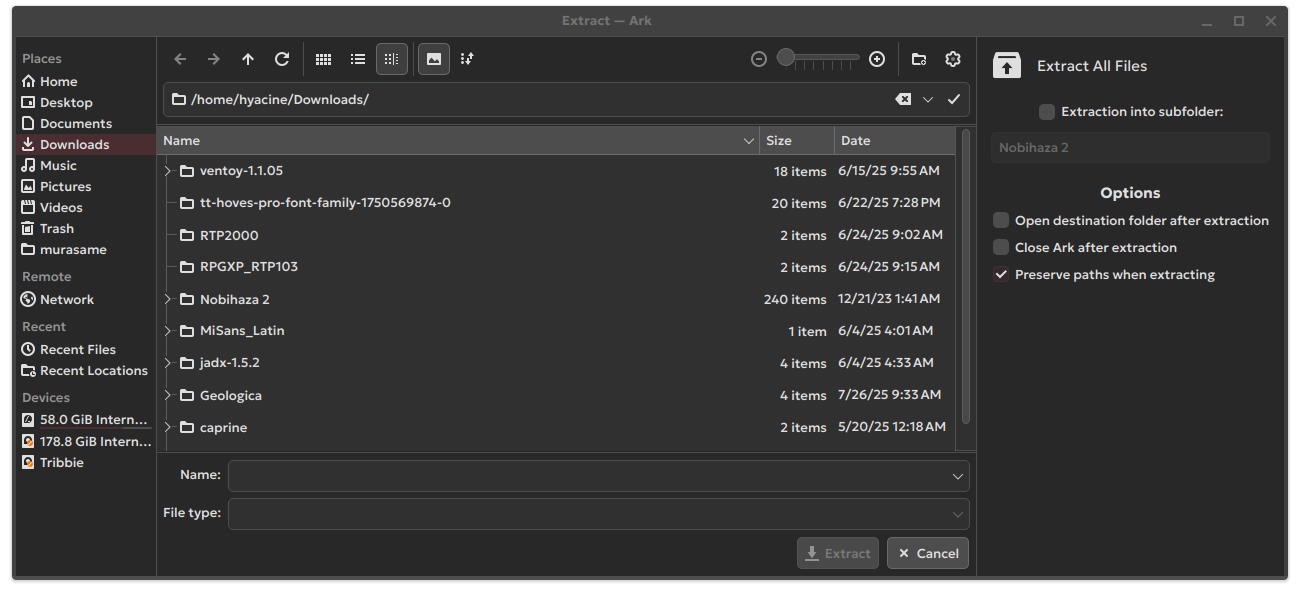This screenshot has height=596, width=1300.
Task: Create a new folder
Action: click(919, 60)
